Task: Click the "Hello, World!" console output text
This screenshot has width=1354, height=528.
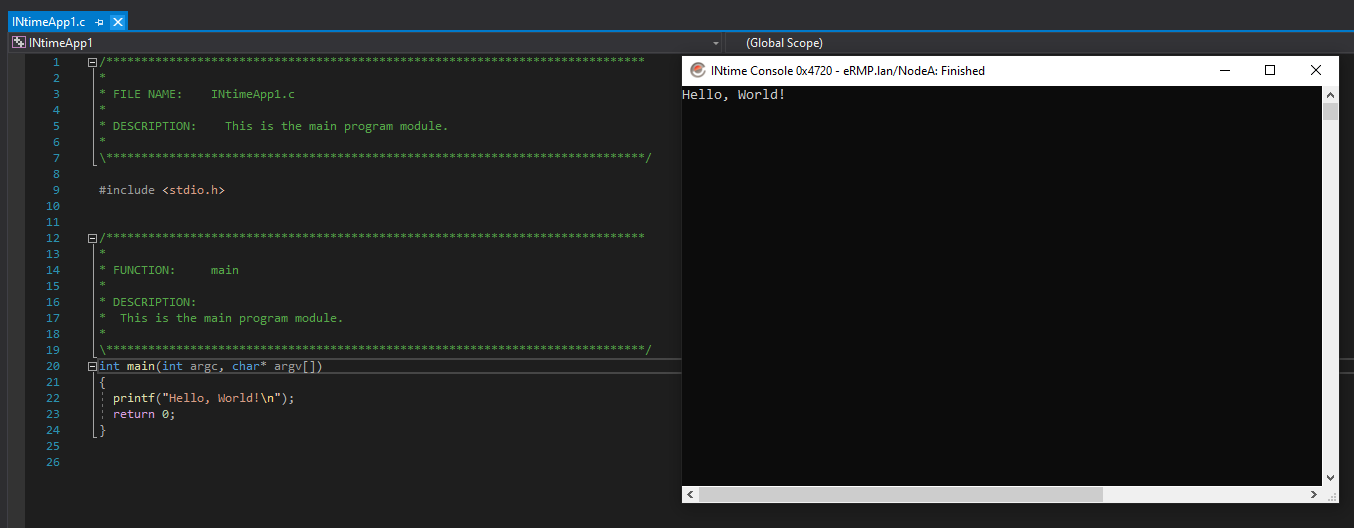Action: [x=733, y=95]
